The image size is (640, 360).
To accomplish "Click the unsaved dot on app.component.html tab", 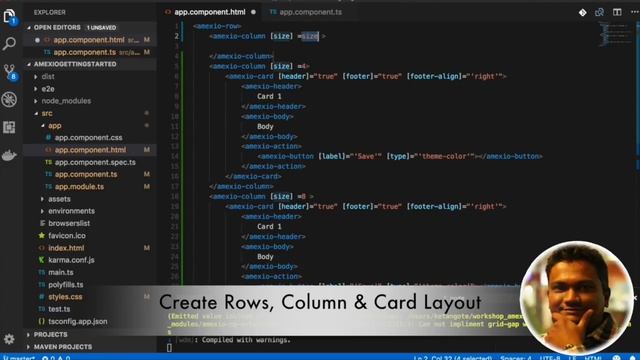I will [x=253, y=12].
